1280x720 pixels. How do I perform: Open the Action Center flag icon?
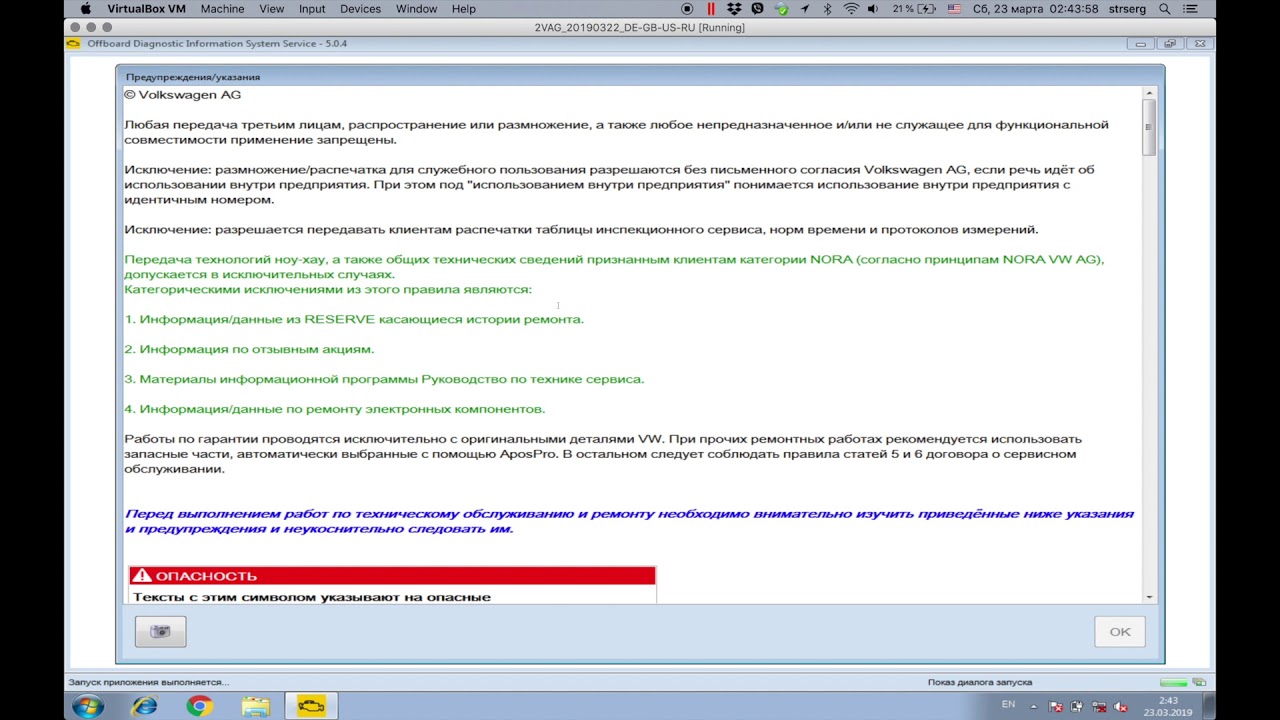[1056, 706]
